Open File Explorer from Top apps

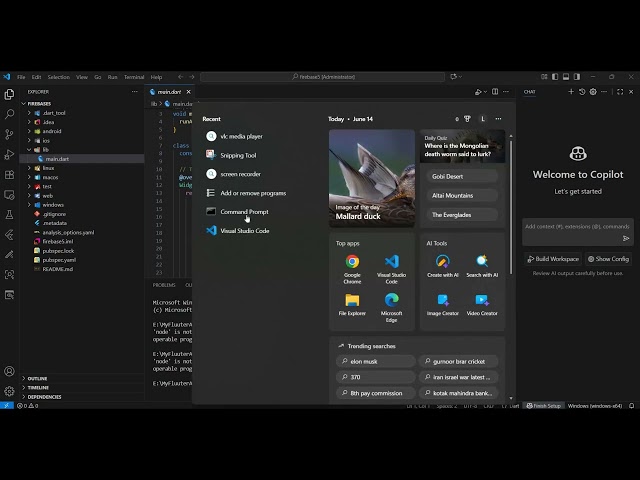coord(352,305)
